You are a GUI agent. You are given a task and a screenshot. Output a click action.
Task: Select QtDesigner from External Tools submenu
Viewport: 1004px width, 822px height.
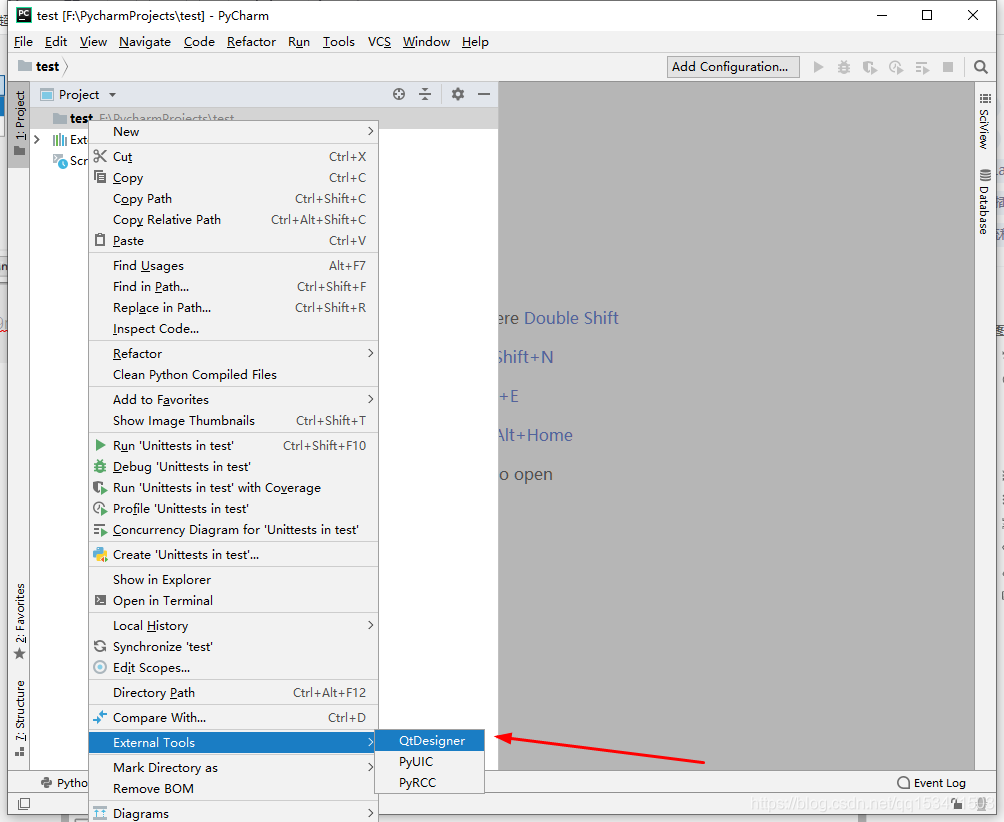[430, 741]
